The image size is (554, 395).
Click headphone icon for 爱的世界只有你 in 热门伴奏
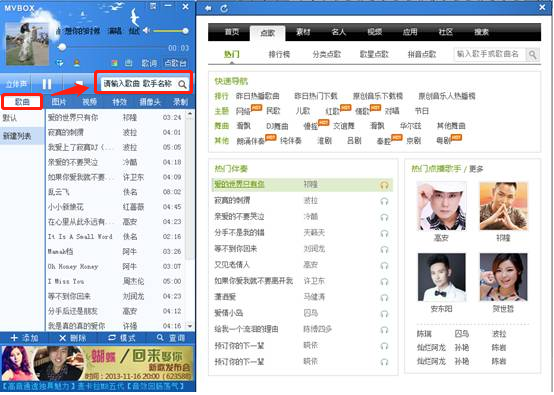point(384,185)
